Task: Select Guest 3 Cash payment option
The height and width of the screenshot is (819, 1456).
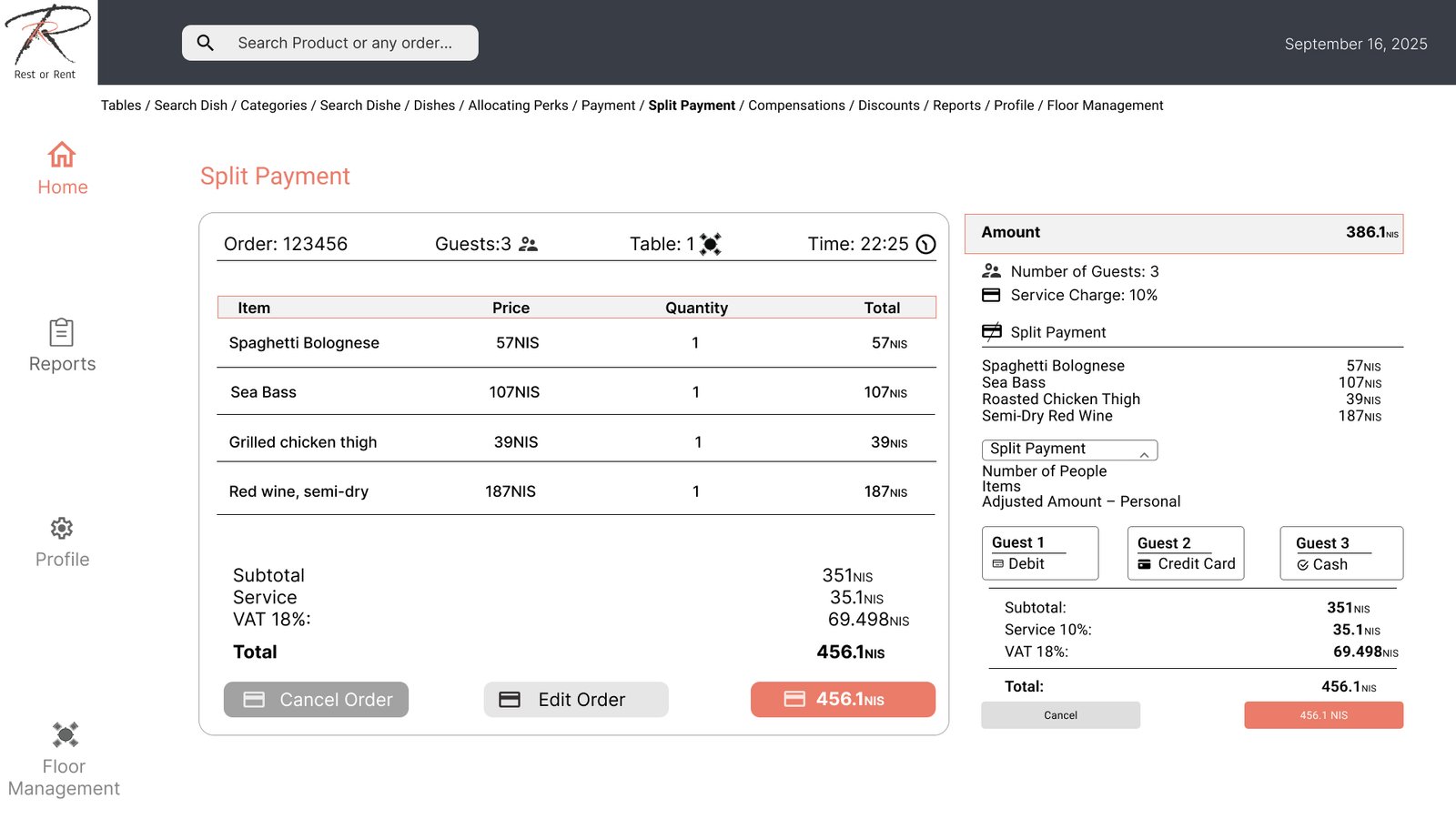Action: (1340, 553)
